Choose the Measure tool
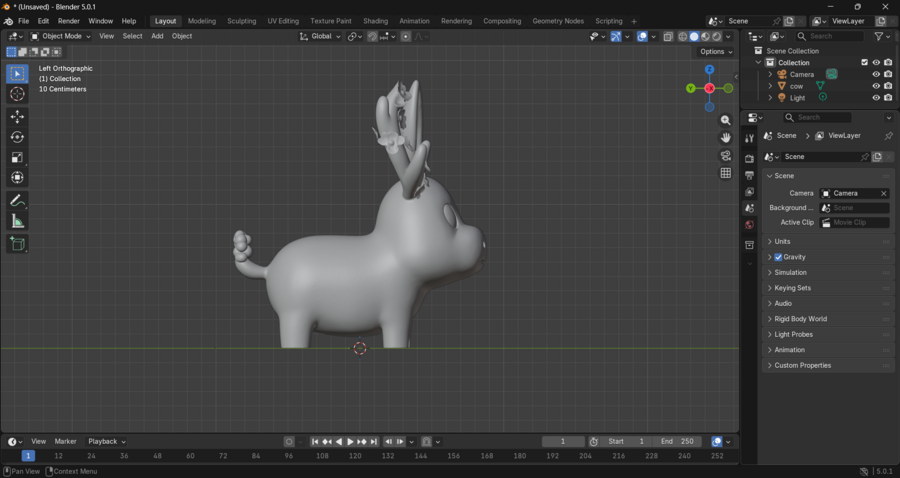 click(17, 221)
